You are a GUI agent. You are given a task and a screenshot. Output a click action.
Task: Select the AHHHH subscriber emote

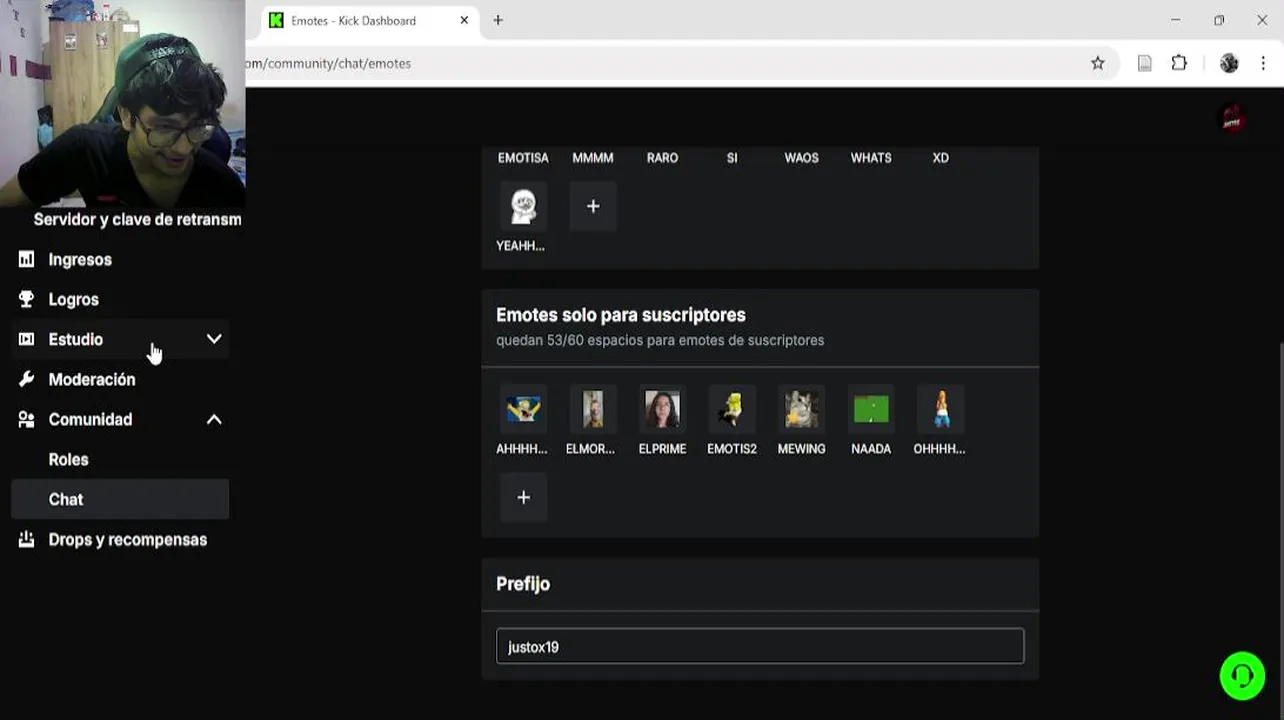click(x=523, y=409)
